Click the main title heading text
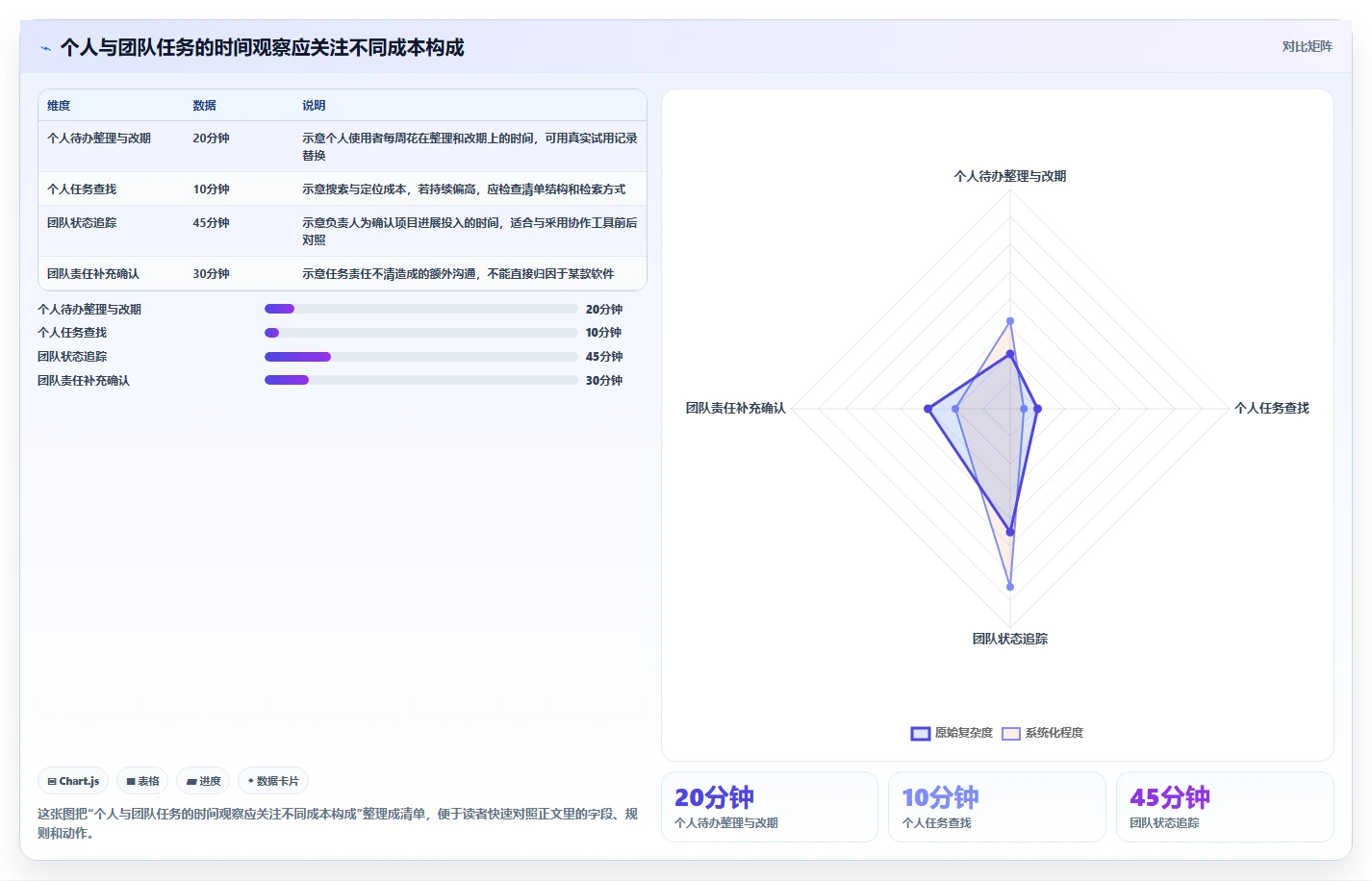 point(262,48)
